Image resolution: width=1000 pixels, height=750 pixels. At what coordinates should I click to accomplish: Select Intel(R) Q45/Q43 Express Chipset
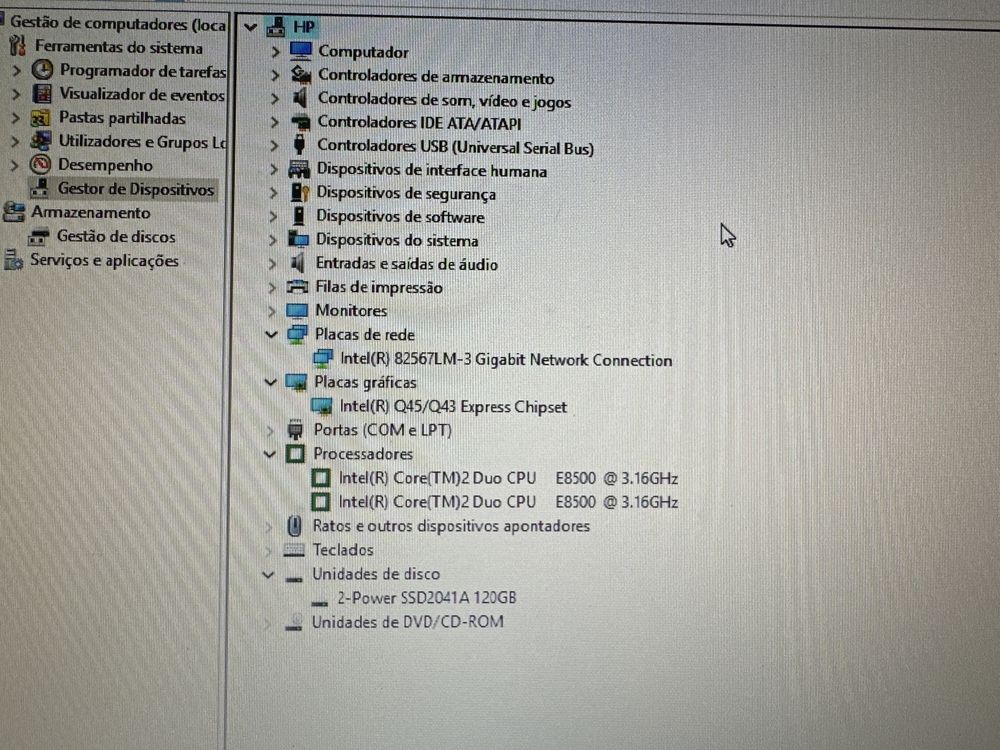(453, 407)
